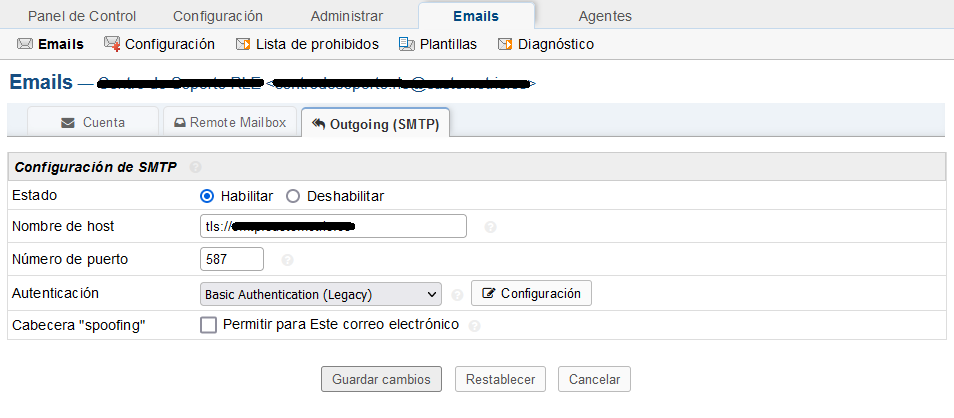
Task: Open the Cuenta tab
Action: click(x=93, y=122)
